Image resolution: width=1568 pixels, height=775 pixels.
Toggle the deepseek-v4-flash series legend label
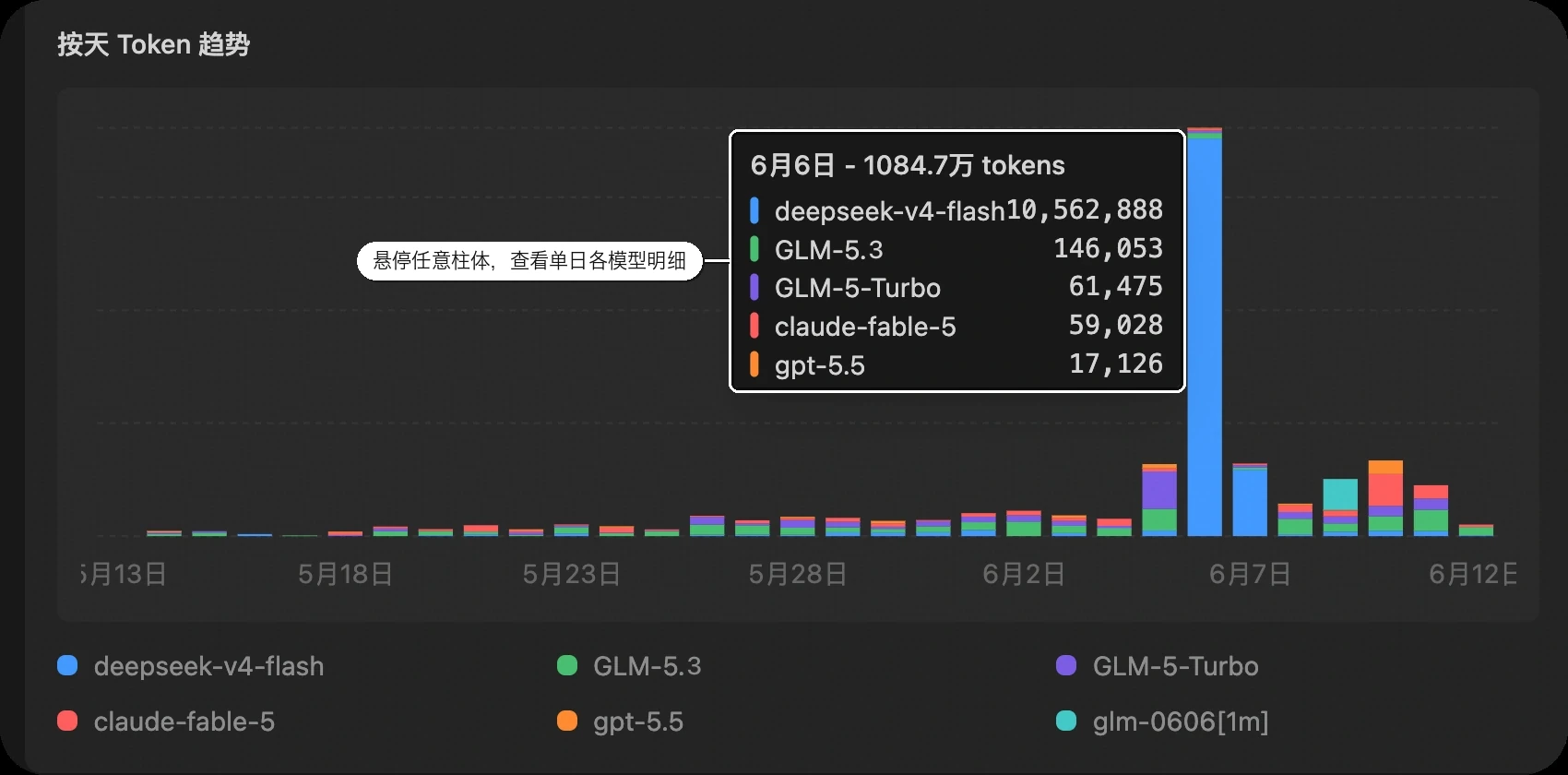click(209, 666)
